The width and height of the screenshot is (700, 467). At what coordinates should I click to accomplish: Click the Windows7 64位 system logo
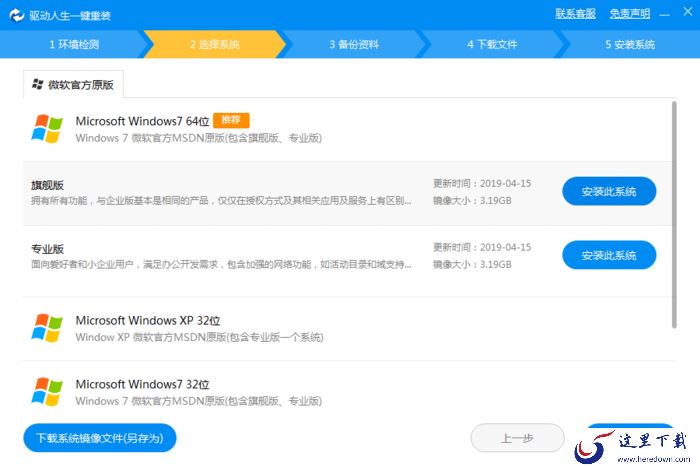click(47, 129)
